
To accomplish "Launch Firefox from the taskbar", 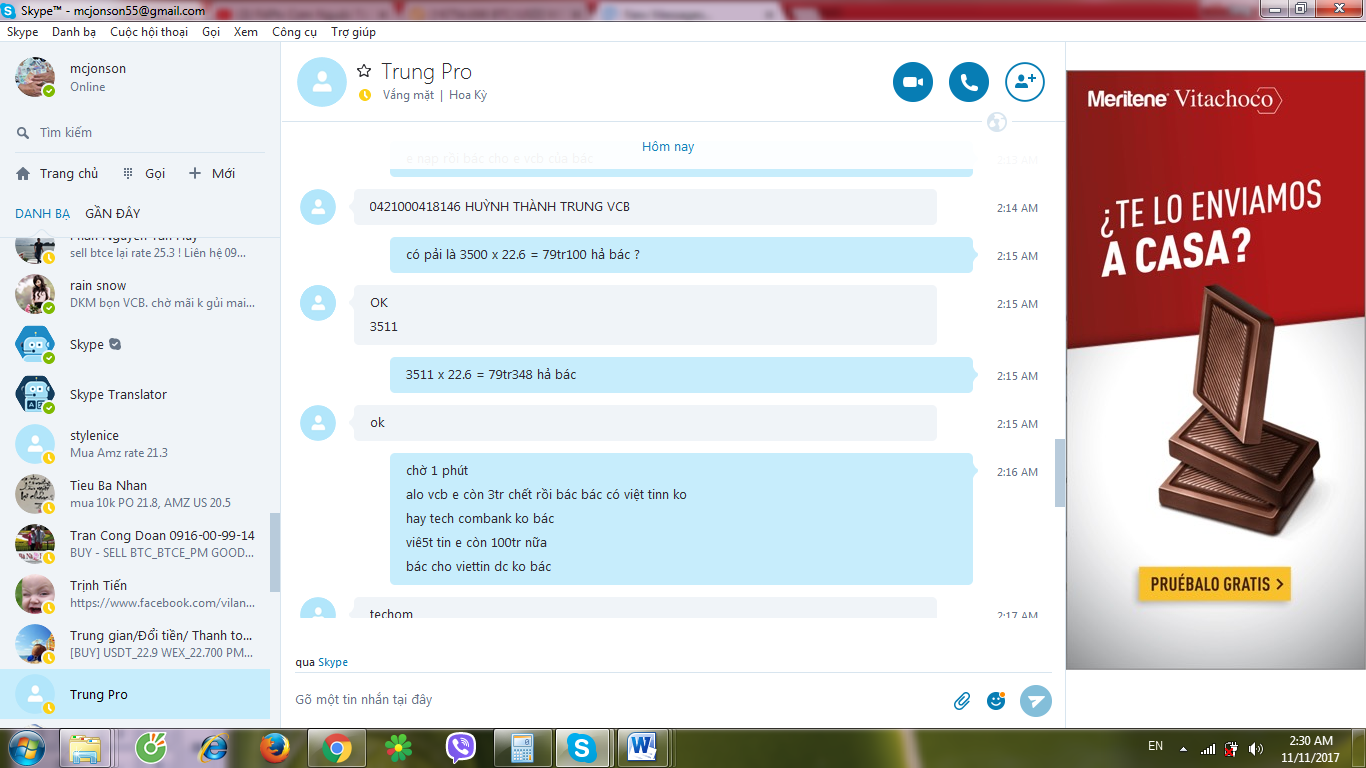I will [x=274, y=747].
